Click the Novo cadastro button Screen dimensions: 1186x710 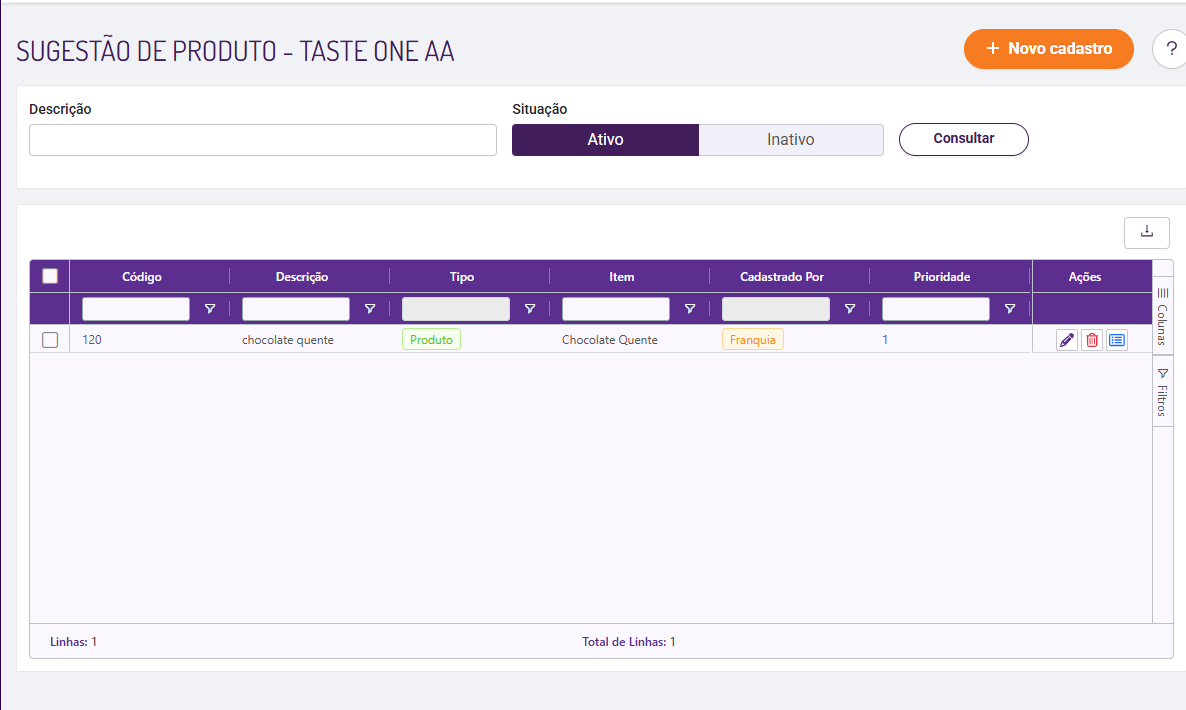click(x=1048, y=49)
